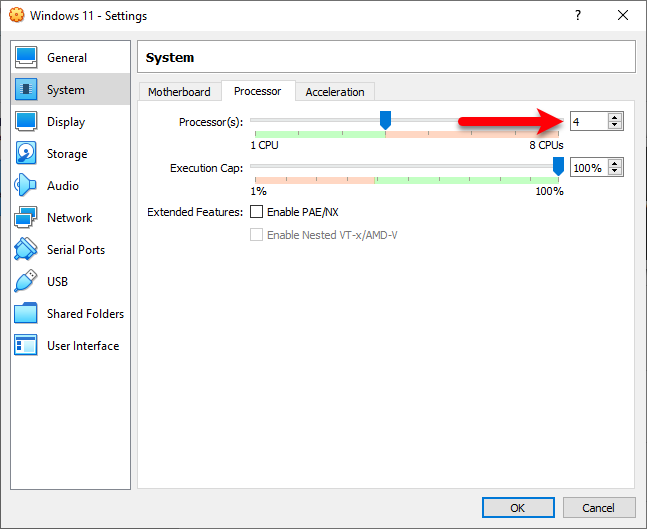
Task: Click the VirtualBox gear icon in title bar
Action: pos(17,15)
